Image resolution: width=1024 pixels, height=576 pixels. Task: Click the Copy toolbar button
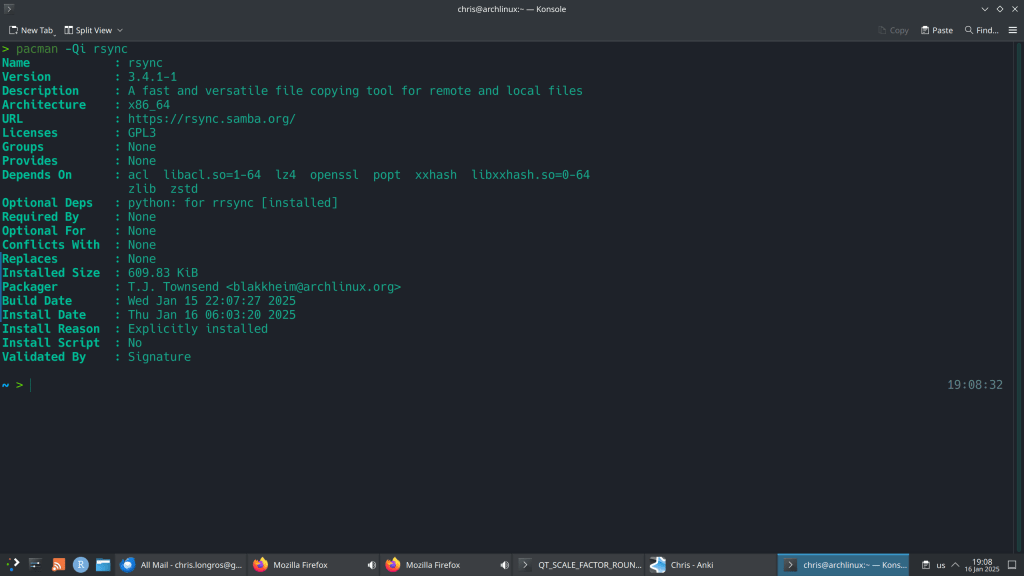pyautogui.click(x=893, y=30)
